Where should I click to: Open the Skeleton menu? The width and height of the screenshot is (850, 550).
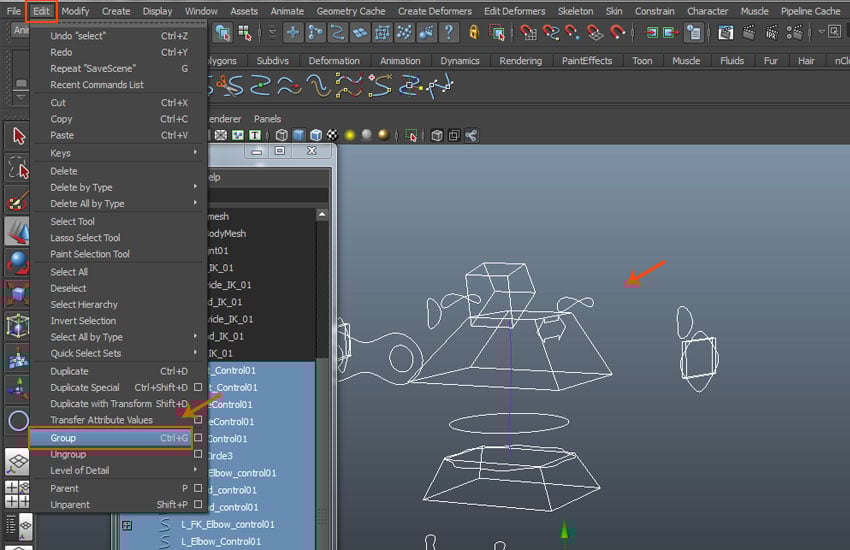pyautogui.click(x=575, y=11)
